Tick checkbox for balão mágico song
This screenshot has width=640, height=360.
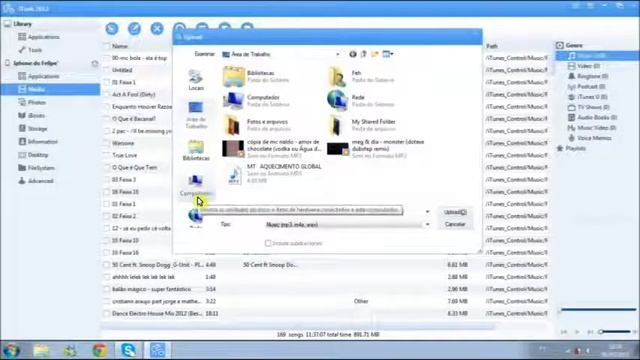[x=107, y=289]
